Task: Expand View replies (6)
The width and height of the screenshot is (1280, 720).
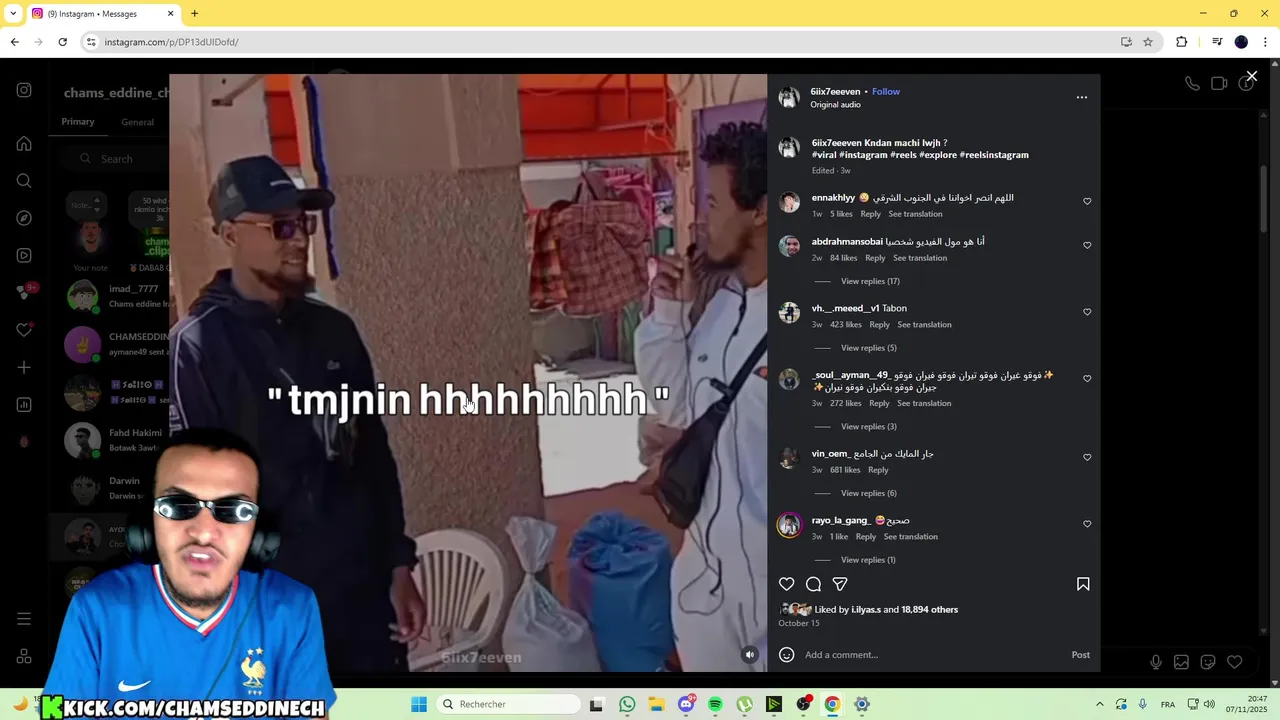Action: point(868,493)
